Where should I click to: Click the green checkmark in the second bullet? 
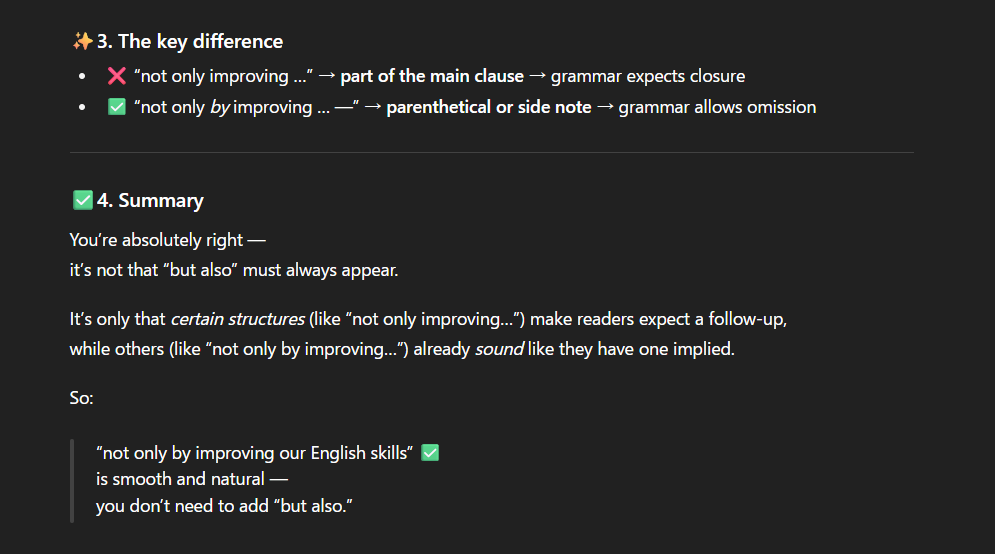(x=116, y=106)
